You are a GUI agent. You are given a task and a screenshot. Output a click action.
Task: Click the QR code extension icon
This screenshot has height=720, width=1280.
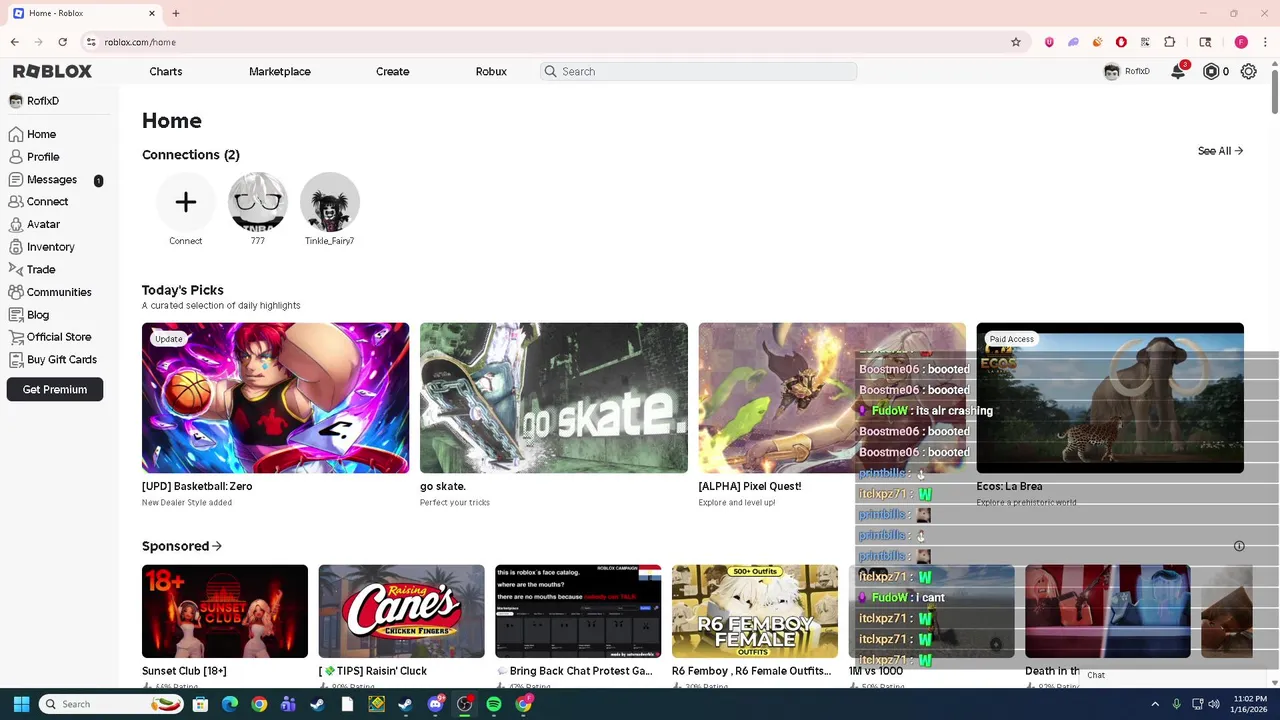click(1145, 42)
